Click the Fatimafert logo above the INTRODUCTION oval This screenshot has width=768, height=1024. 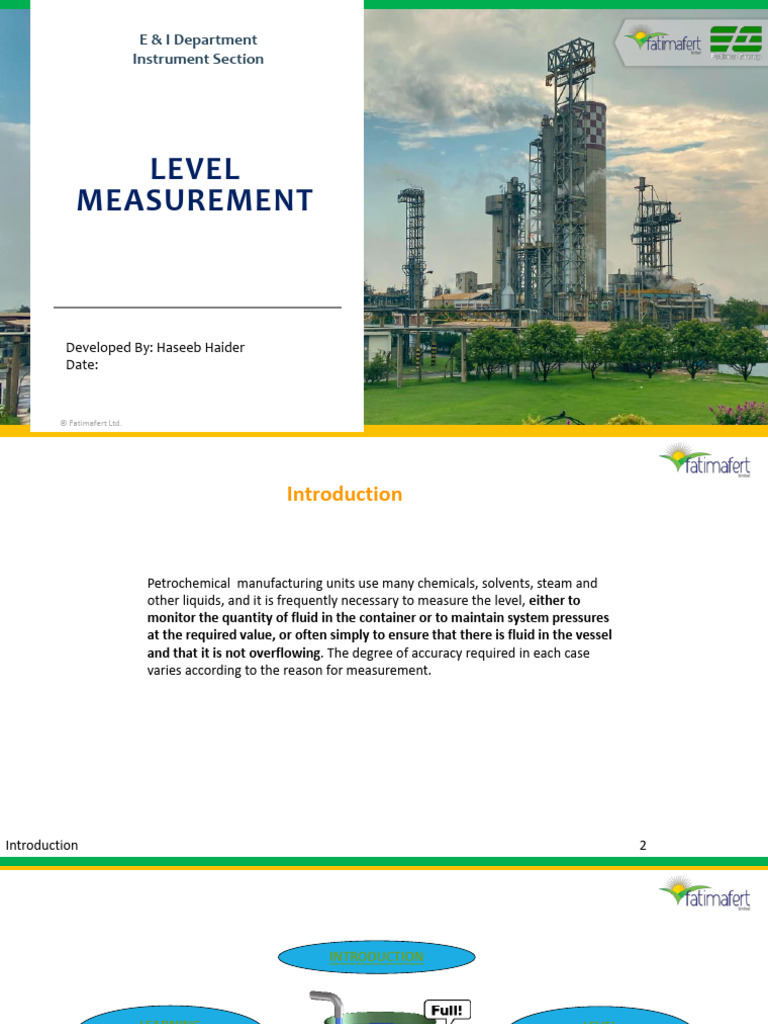click(705, 893)
